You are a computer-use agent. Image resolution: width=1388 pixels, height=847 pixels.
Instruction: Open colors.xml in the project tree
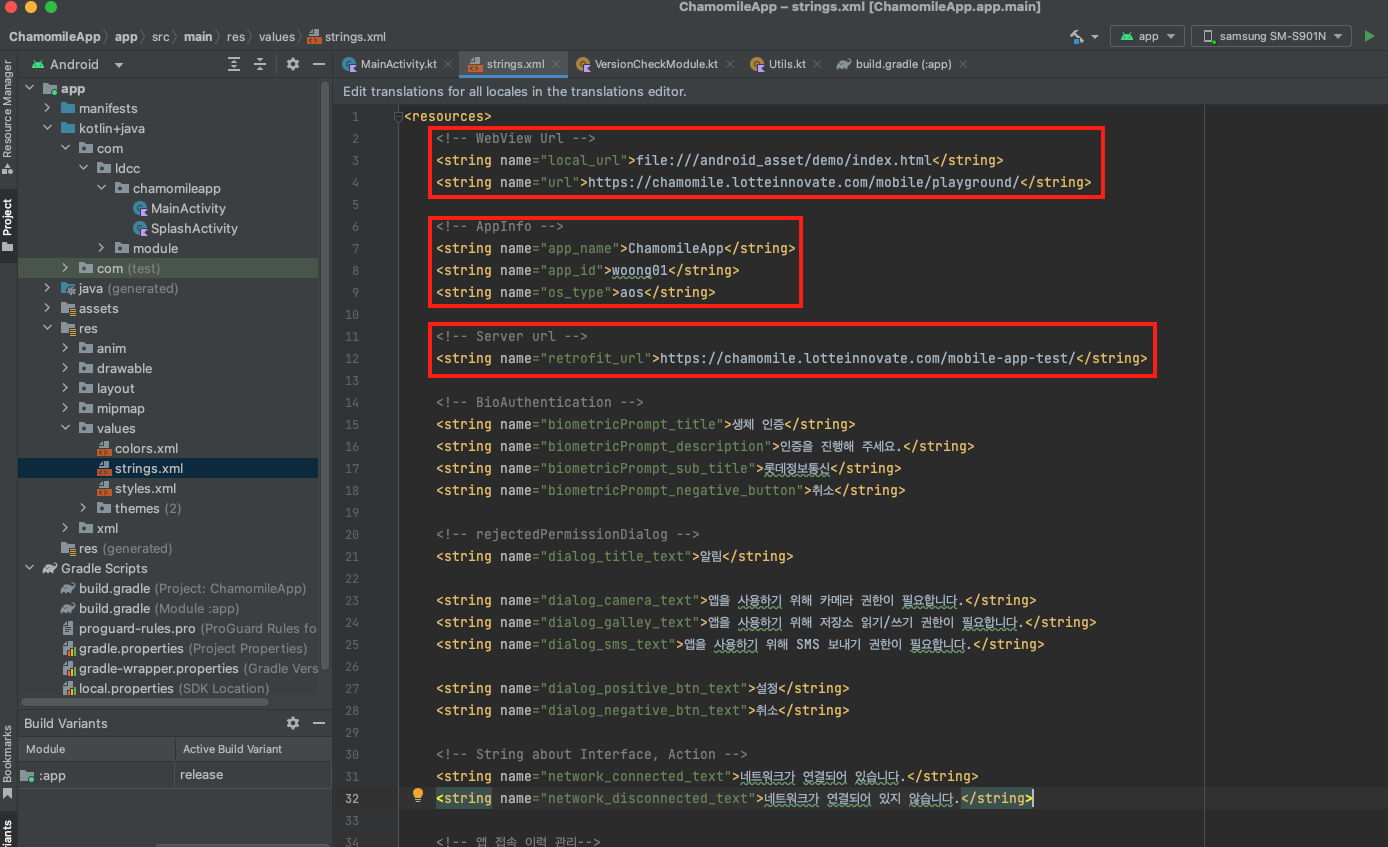click(146, 448)
